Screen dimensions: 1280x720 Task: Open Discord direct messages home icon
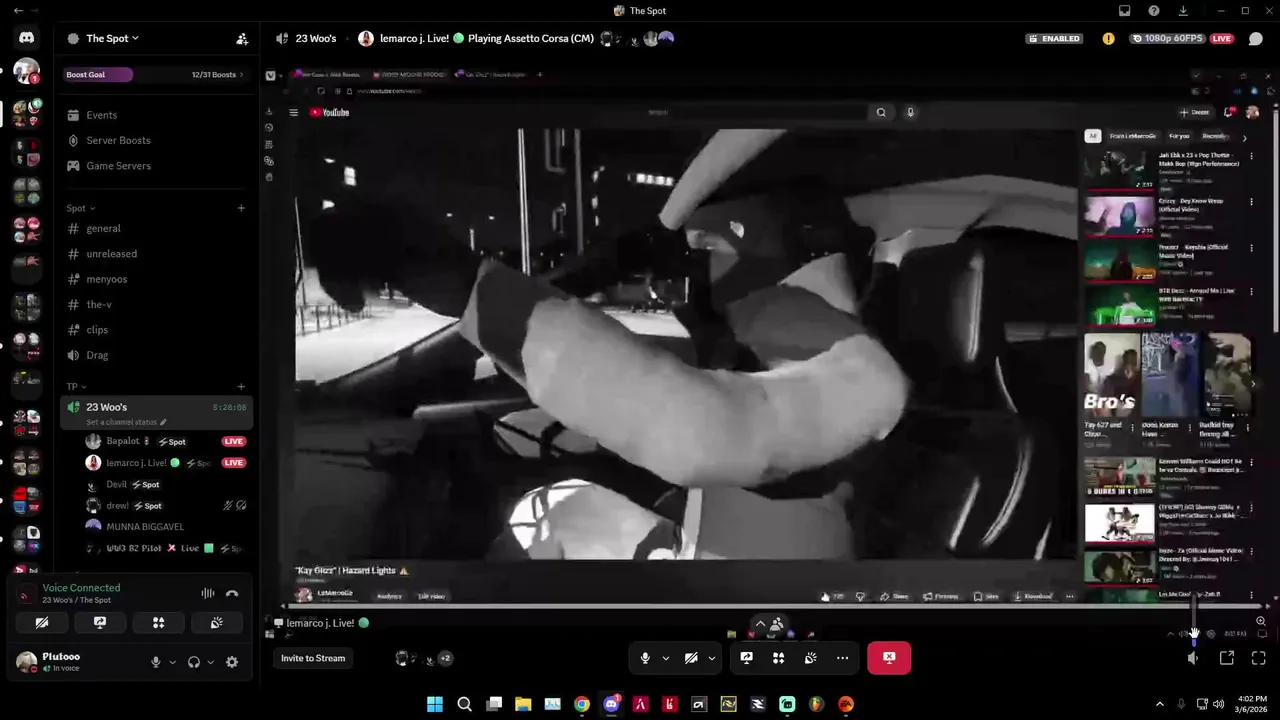pos(26,38)
